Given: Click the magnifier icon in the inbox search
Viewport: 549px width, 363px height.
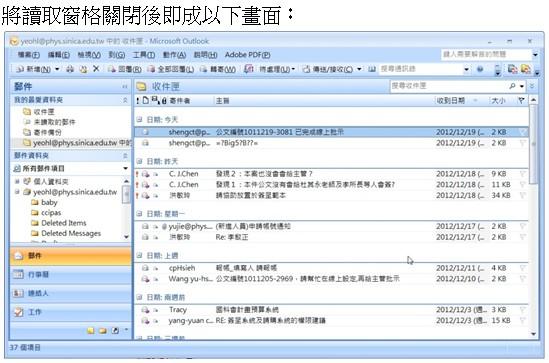Looking at the screenshot, I should [512, 86].
